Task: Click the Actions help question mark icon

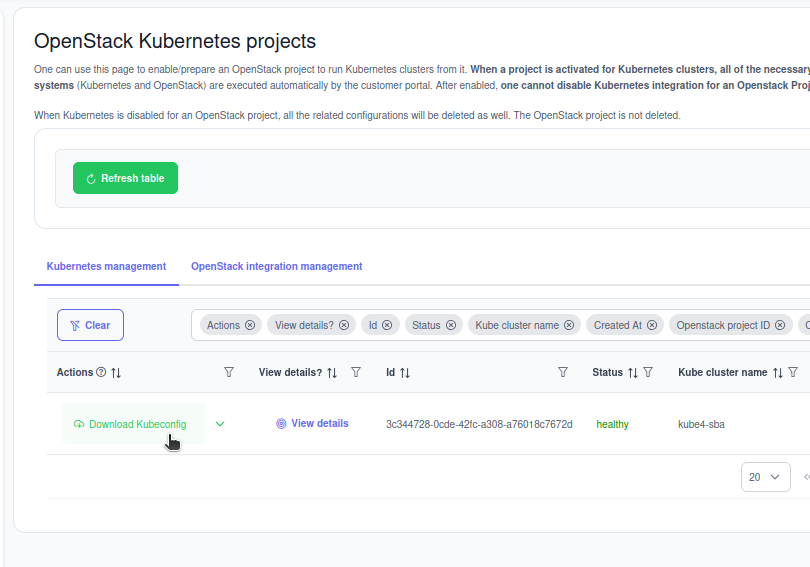Action: tap(101, 372)
